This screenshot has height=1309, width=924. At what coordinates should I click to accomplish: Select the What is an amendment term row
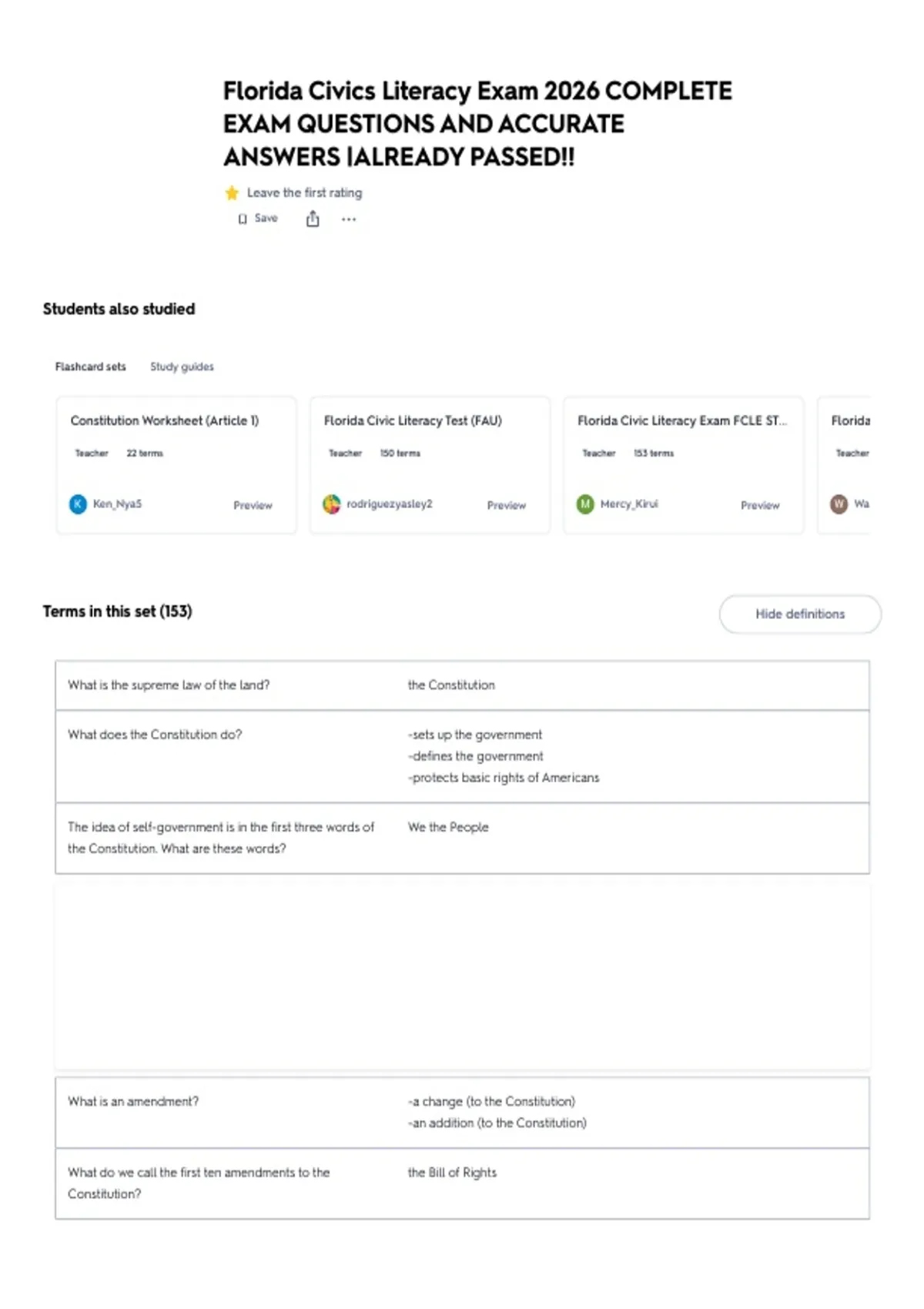(x=462, y=1113)
